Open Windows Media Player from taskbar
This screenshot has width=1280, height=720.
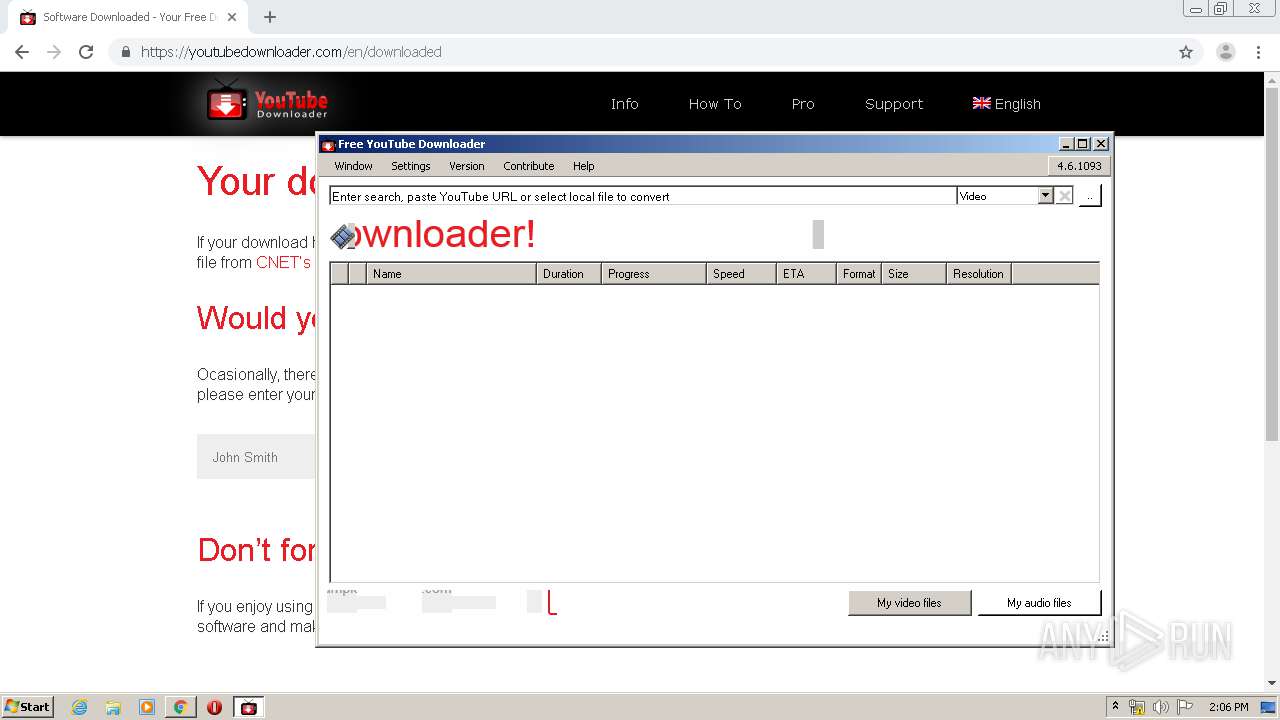click(147, 707)
